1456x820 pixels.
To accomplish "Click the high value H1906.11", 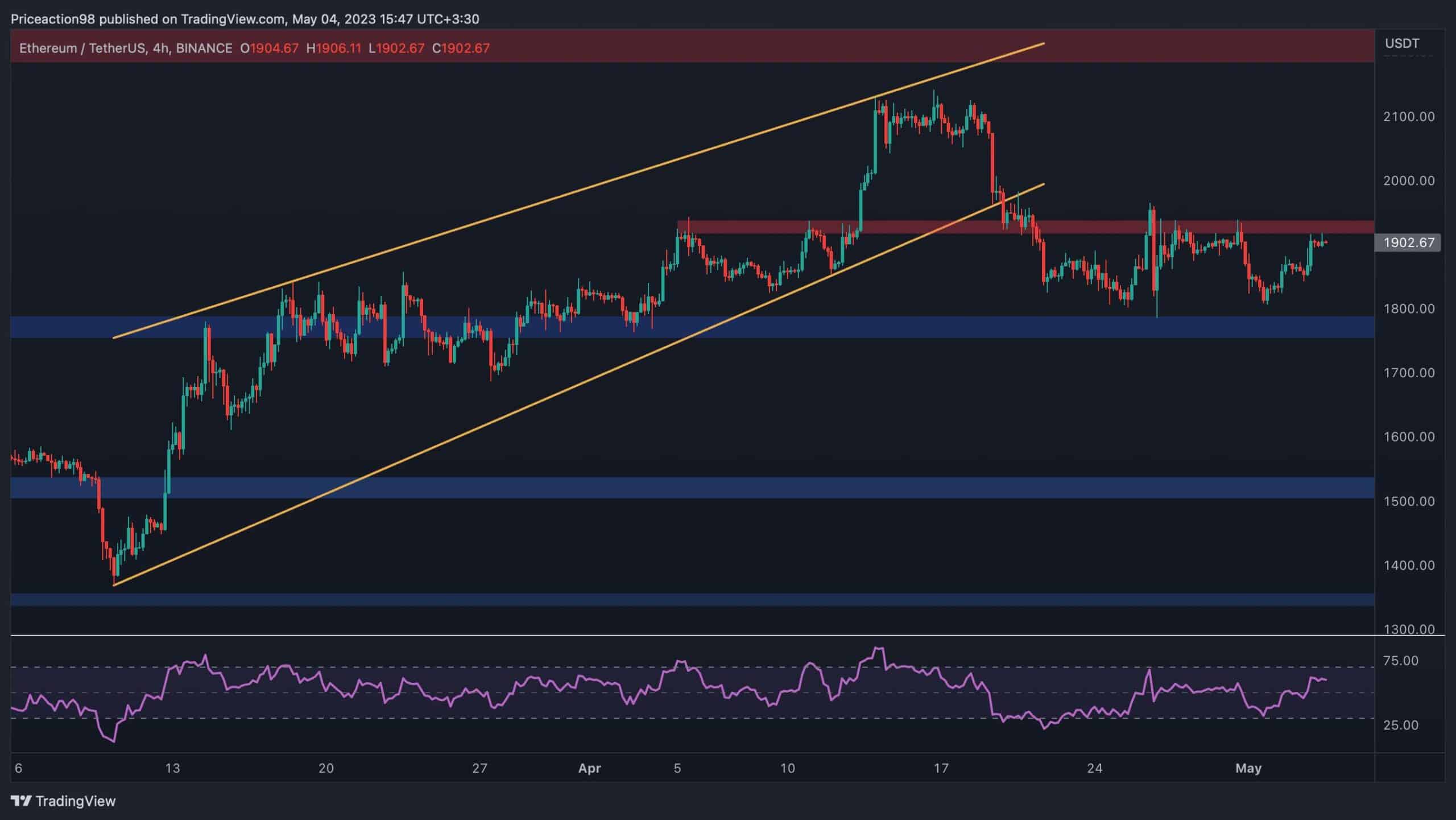I will (333, 48).
